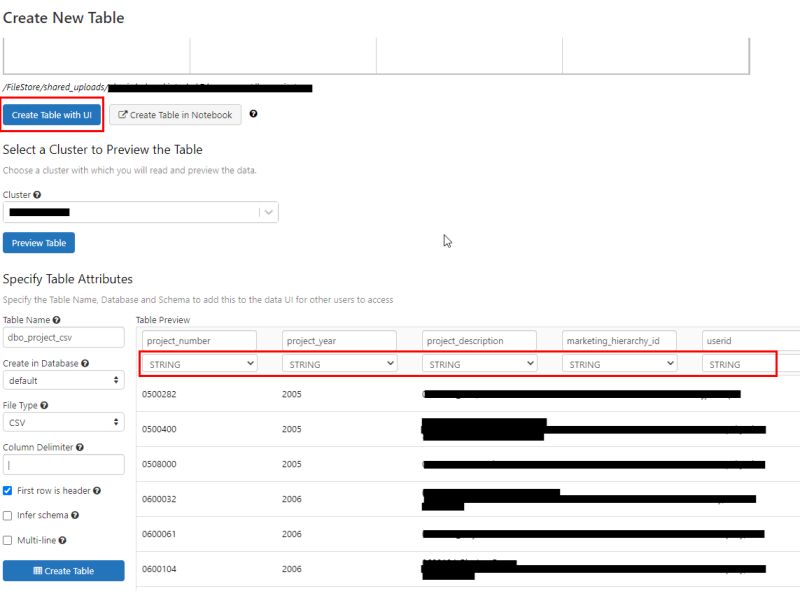This screenshot has width=800, height=591.
Task: Click help icon beside Table Name
Action: pyautogui.click(x=56, y=318)
